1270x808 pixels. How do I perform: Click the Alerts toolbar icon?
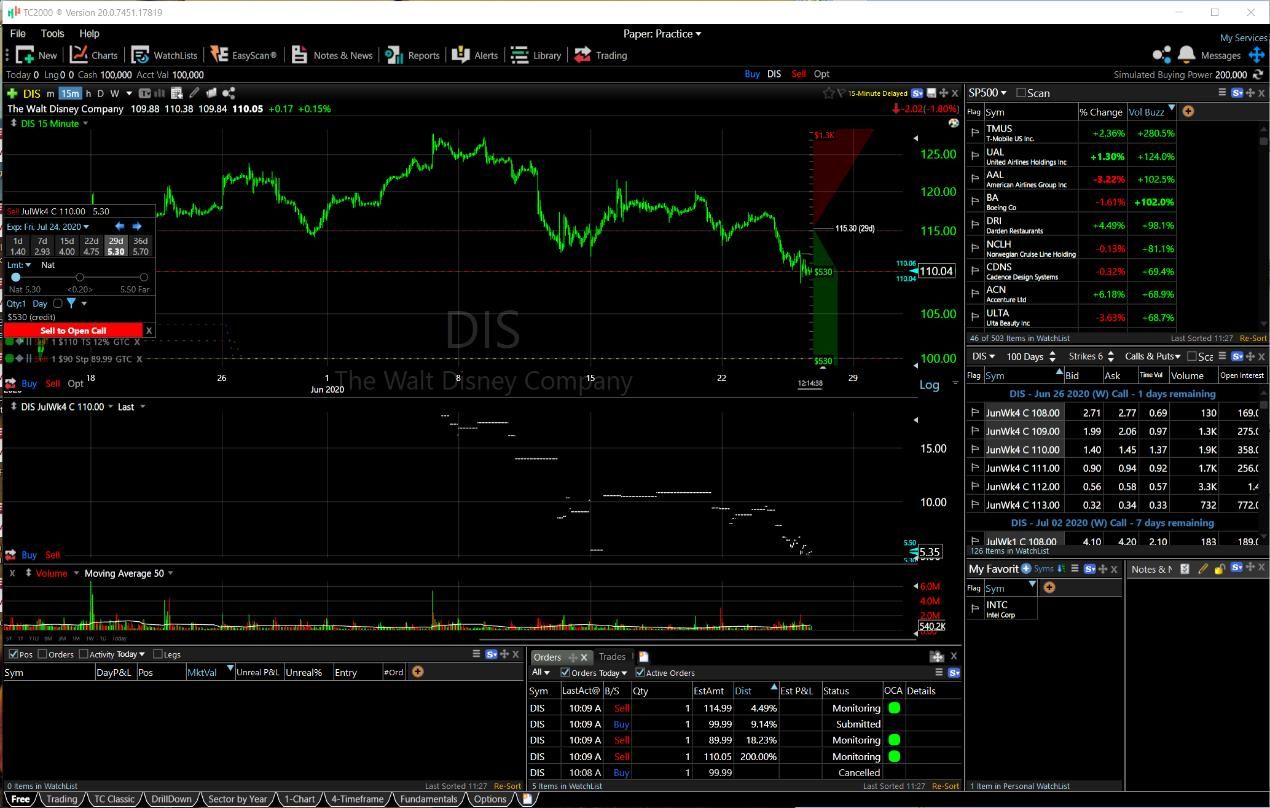coord(460,55)
